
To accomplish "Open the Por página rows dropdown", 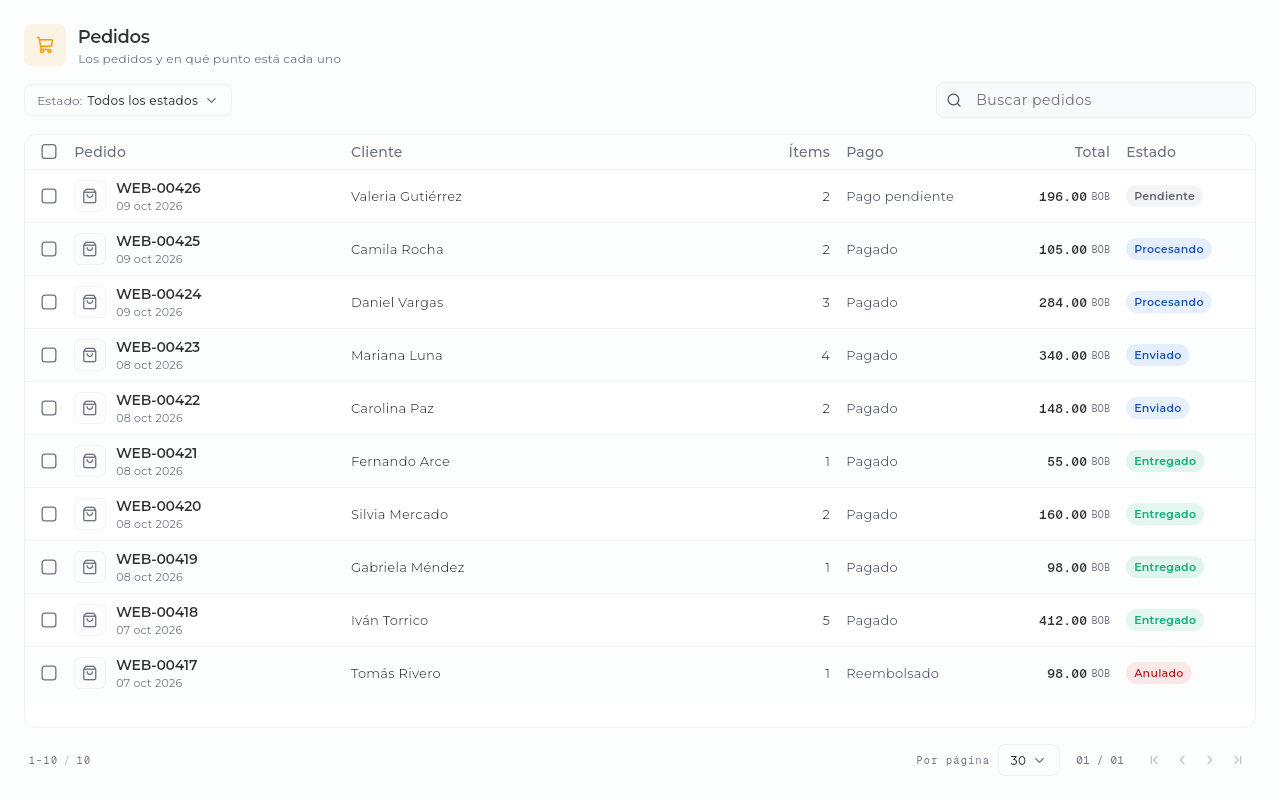I will (1028, 760).
